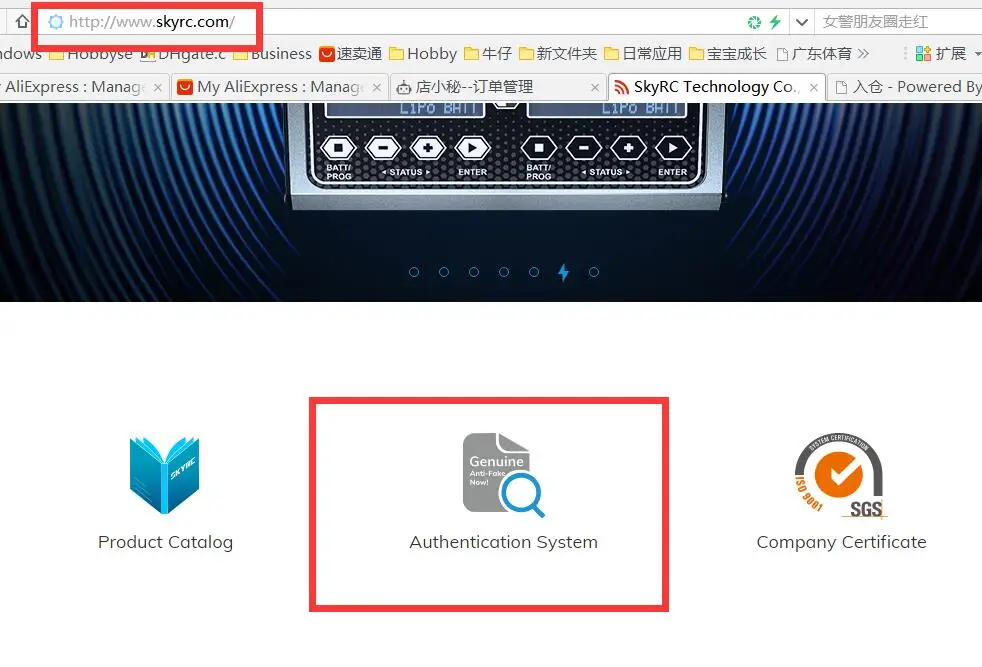The image size is (982, 667).
Task: Switch to 店小秘--订单管理 tab
Action: click(x=498, y=87)
